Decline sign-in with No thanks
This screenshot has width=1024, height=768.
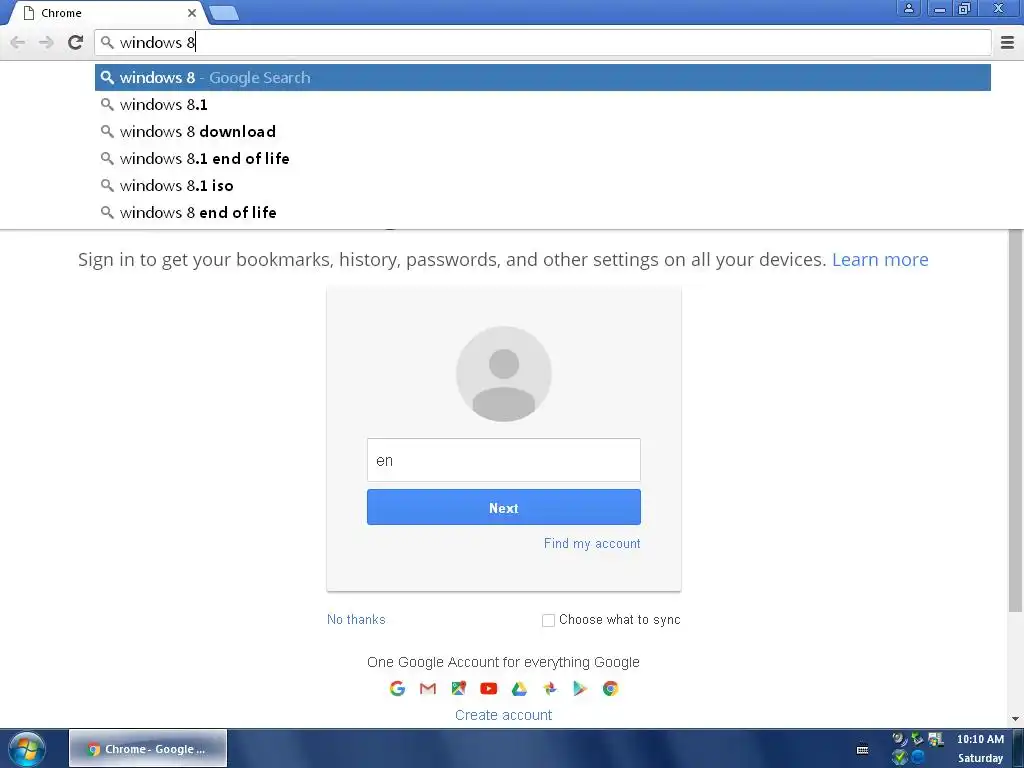(356, 619)
